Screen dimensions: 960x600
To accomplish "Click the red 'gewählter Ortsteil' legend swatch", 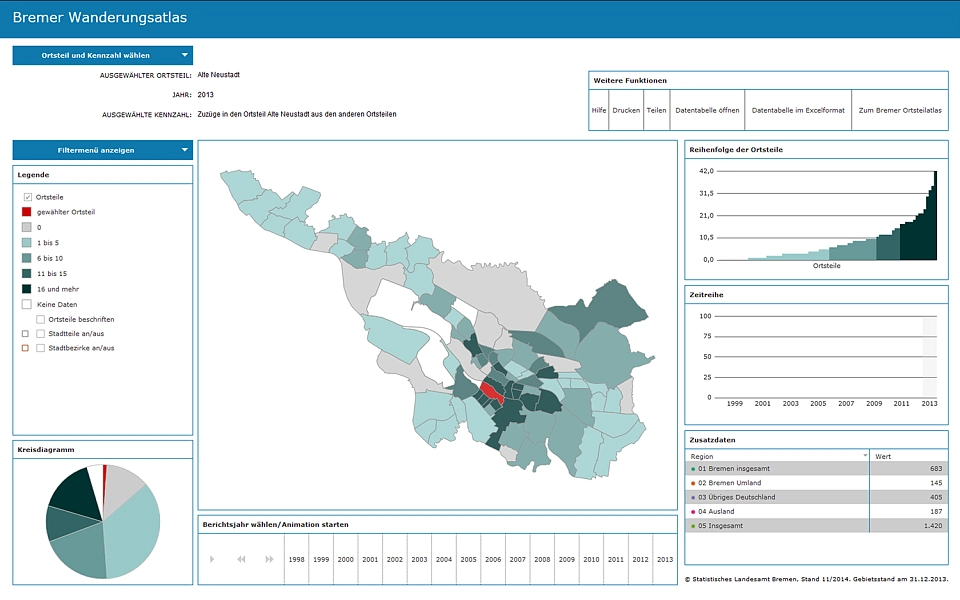I will tap(27, 212).
